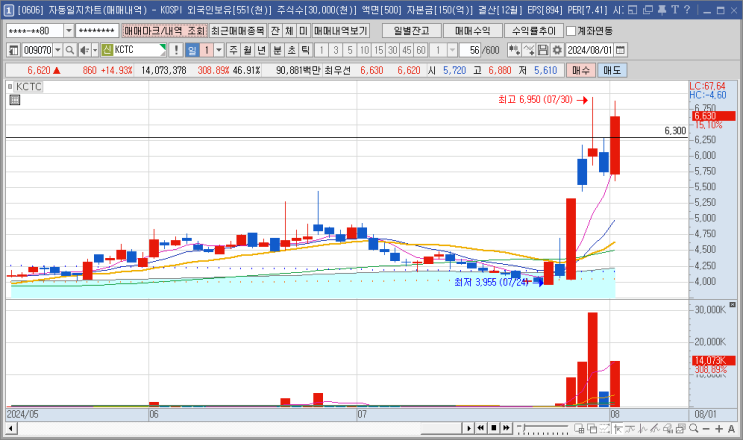Open the 최근매매종목 tab
Viewport: 743px width, 440px height.
tap(237, 31)
